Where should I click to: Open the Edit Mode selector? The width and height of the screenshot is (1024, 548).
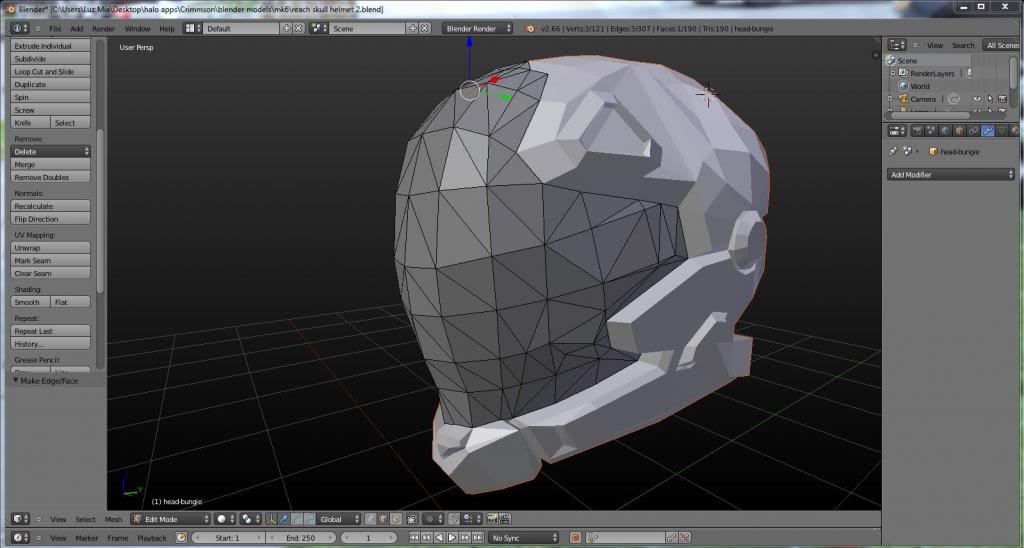pos(170,519)
